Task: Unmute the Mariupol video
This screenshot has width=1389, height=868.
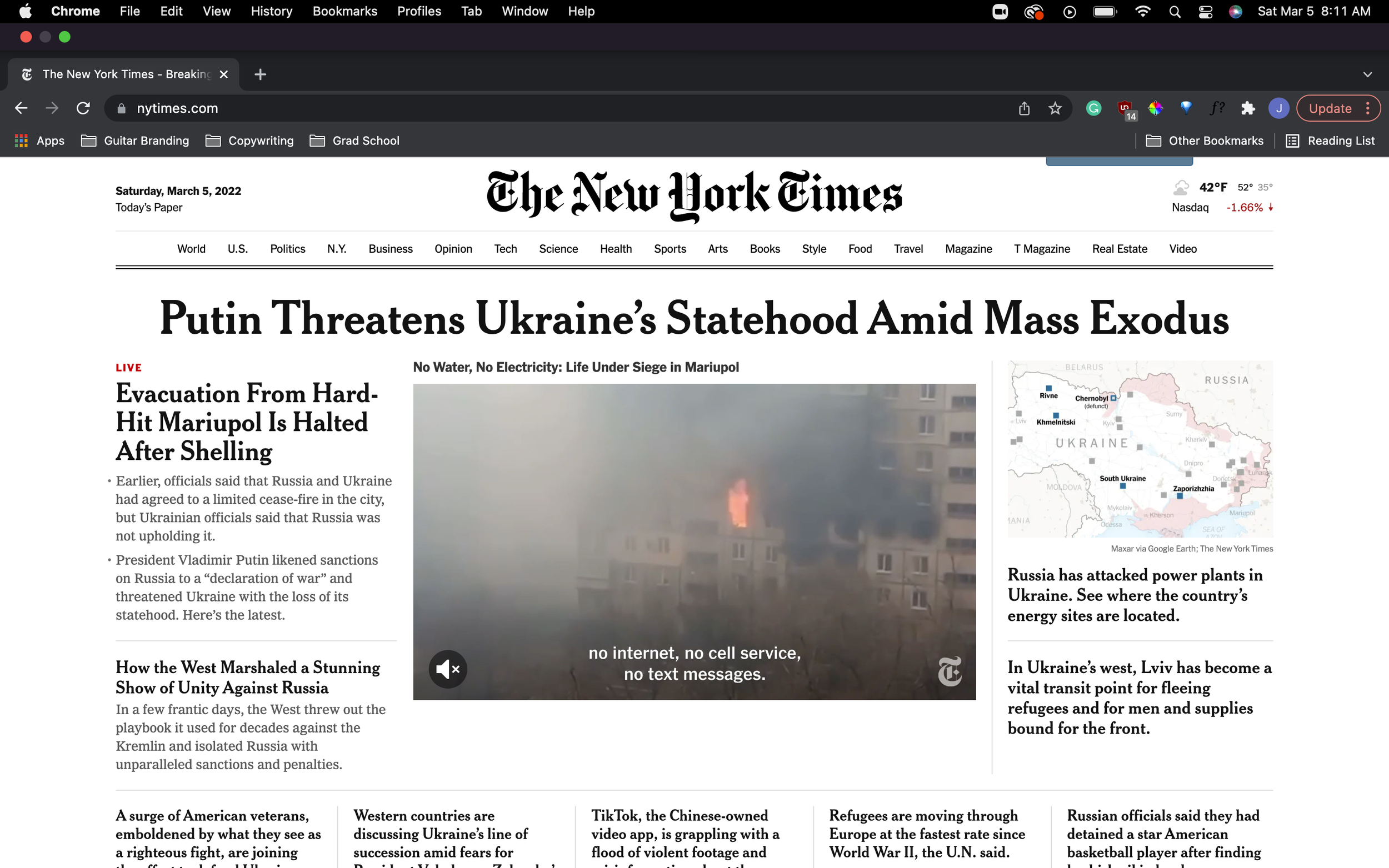Action: (447, 669)
